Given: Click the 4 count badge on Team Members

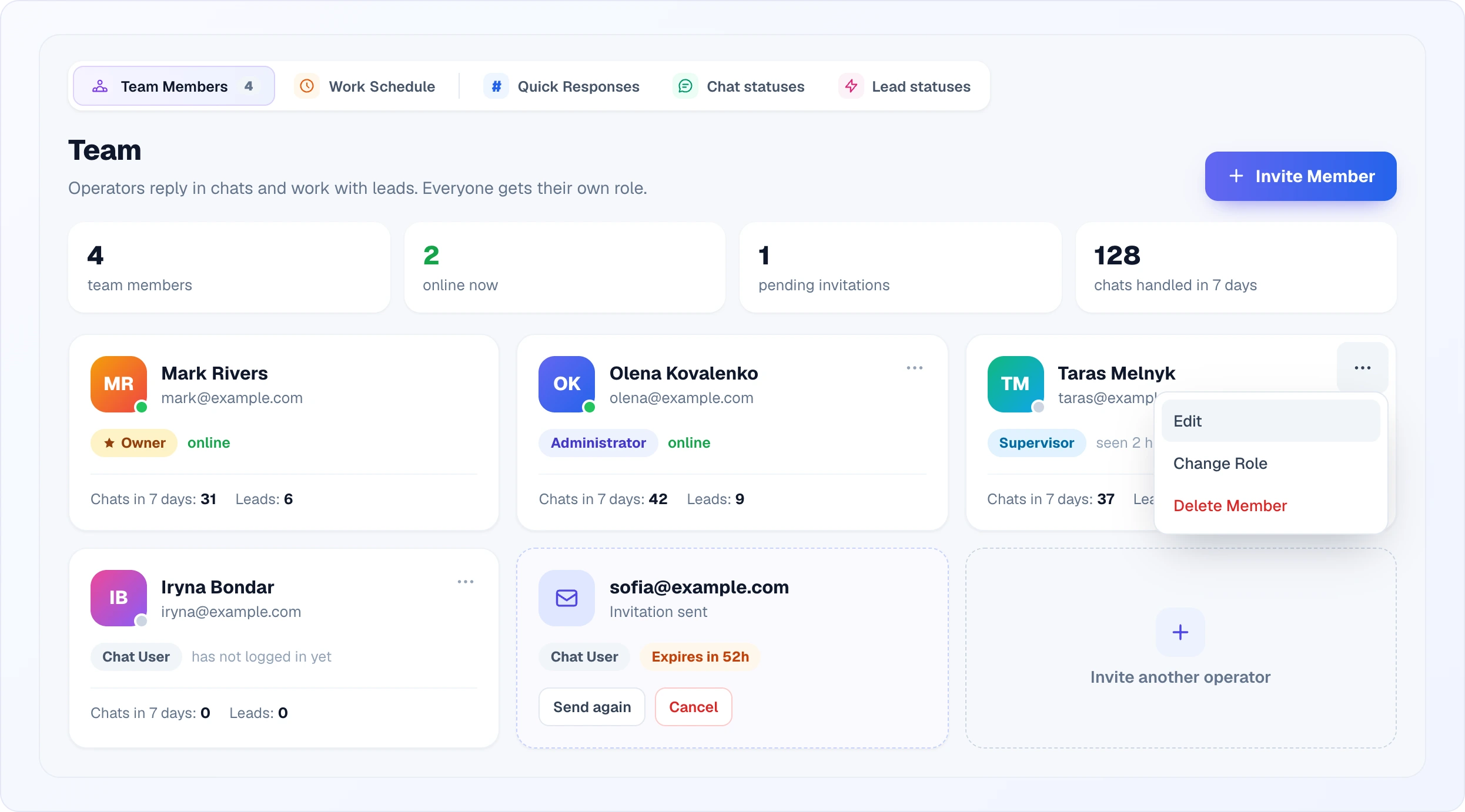Looking at the screenshot, I should click(249, 86).
